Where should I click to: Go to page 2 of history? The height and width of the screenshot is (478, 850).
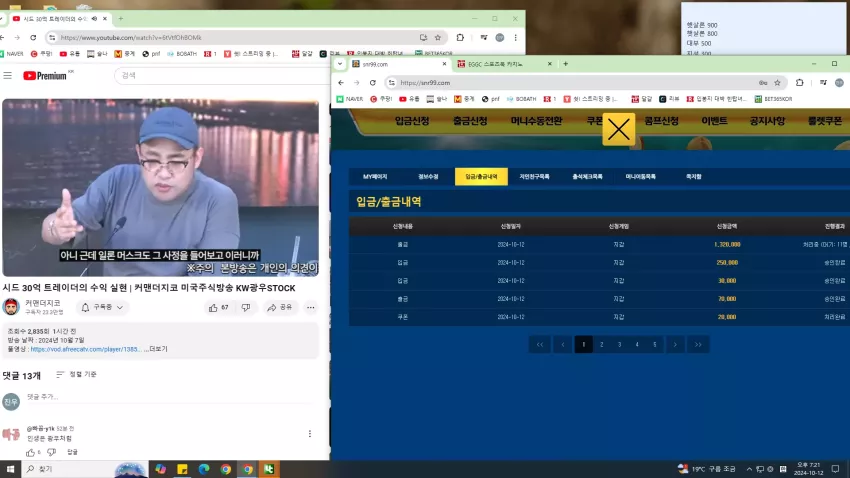coord(601,345)
